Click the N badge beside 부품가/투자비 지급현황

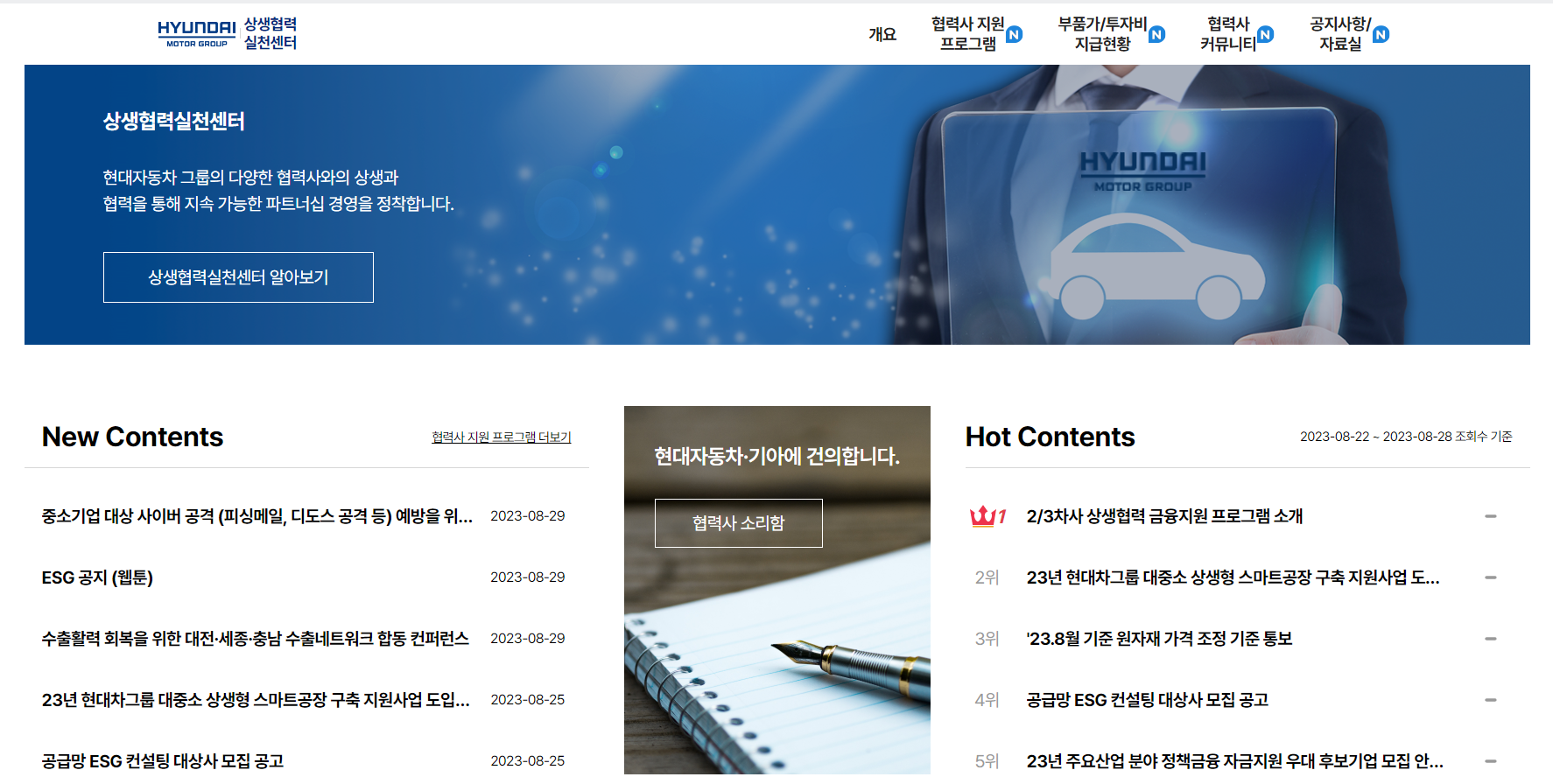[x=1157, y=34]
